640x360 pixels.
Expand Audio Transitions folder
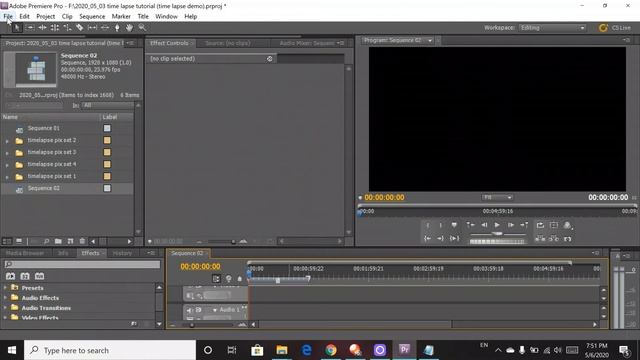[x=5, y=308]
